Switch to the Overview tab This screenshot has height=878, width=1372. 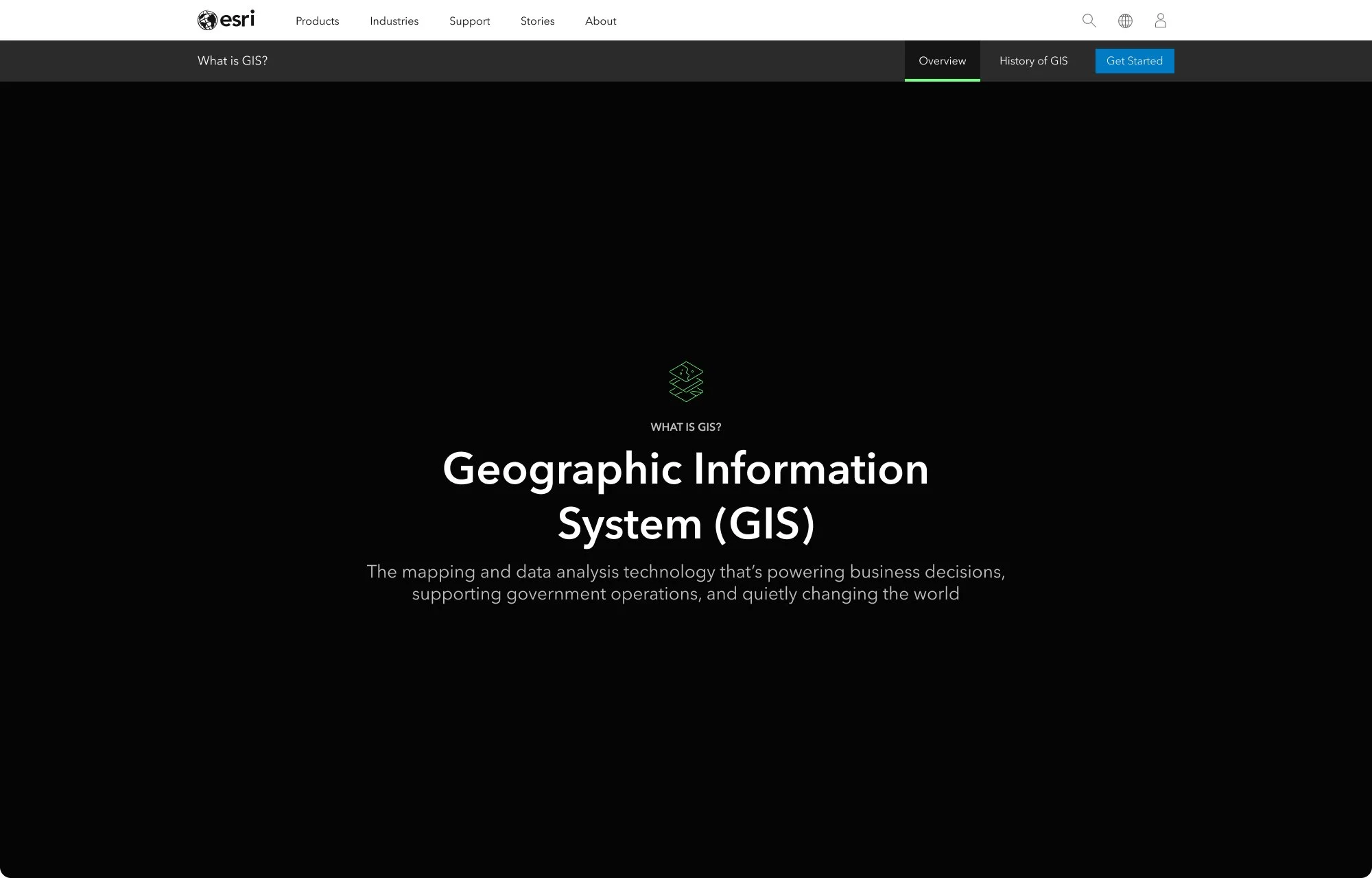coord(941,60)
